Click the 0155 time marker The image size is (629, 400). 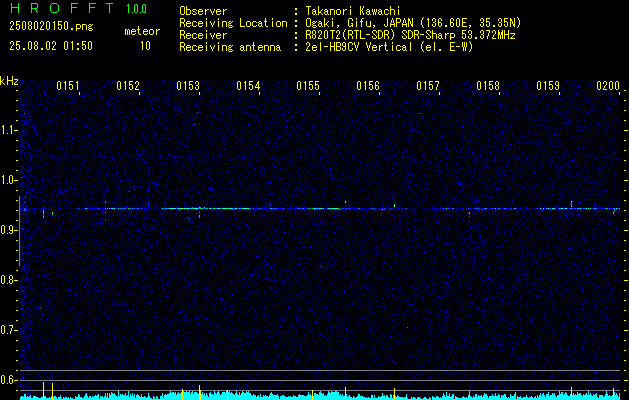point(308,86)
